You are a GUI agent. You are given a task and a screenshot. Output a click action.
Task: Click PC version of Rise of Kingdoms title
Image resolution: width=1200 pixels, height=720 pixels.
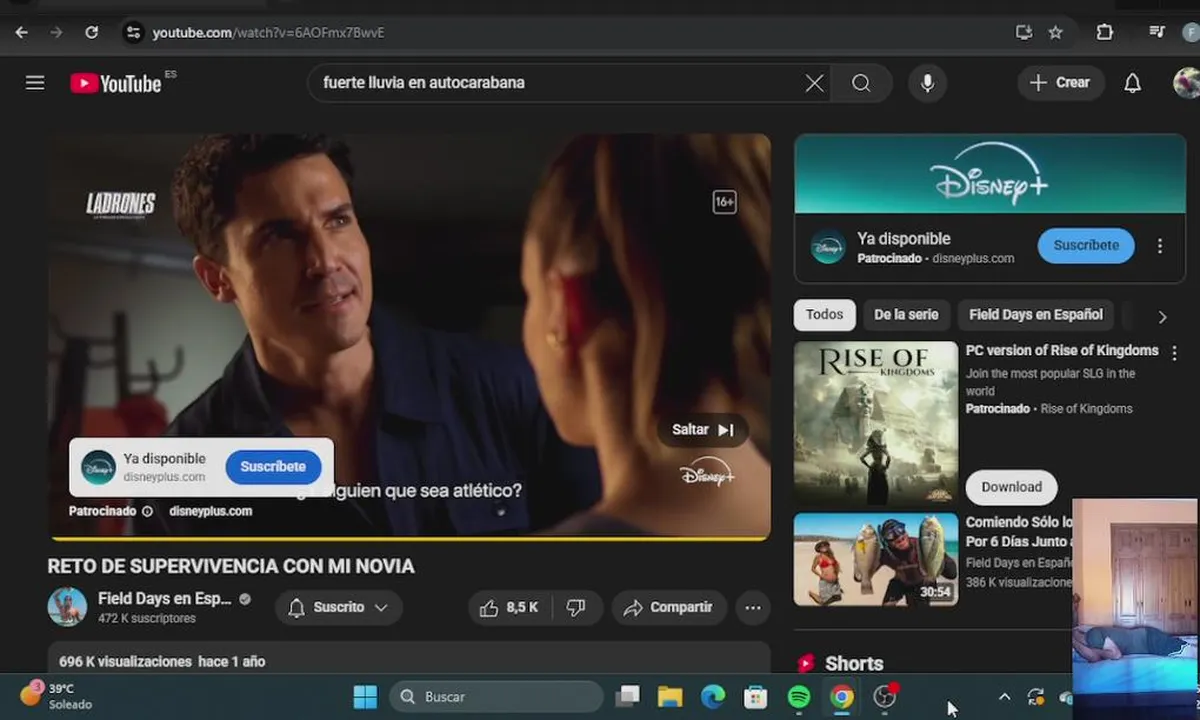[1062, 351]
